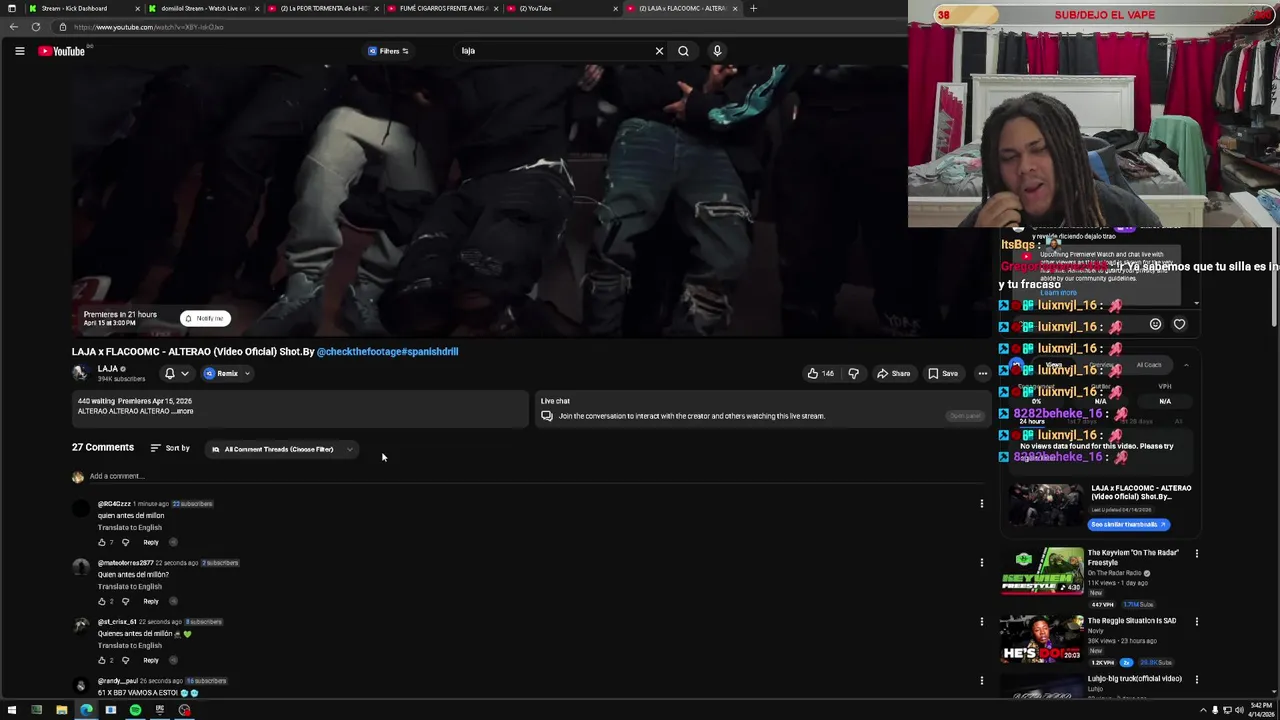Open LAJA channel name link
This screenshot has width=1280, height=720.
click(x=108, y=369)
